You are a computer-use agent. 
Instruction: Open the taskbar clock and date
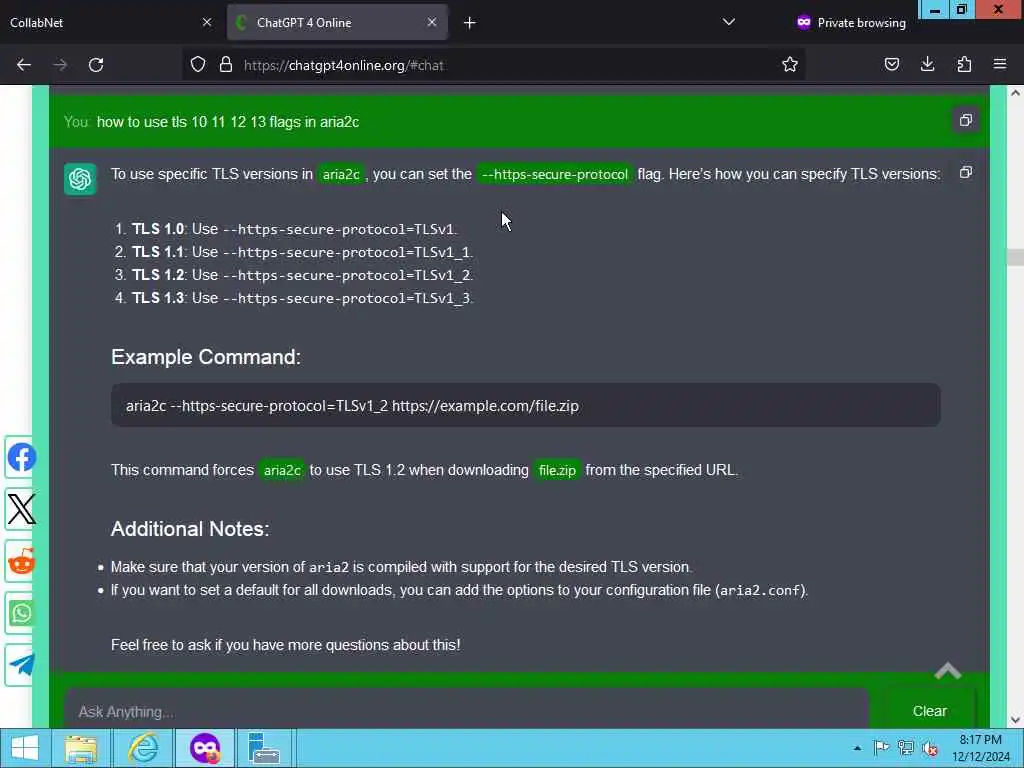(980, 748)
